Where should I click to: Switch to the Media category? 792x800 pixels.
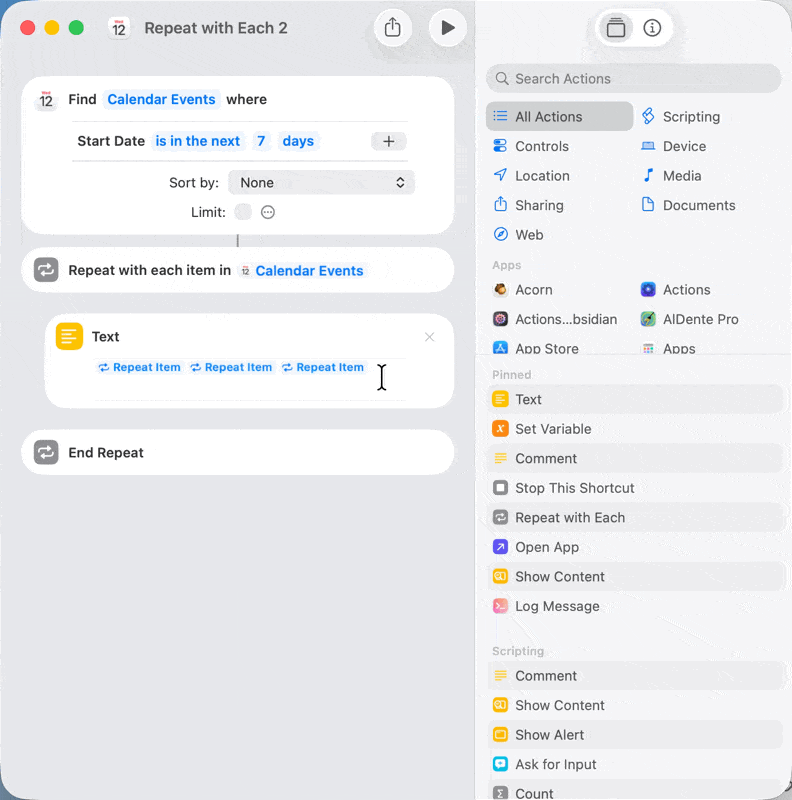click(681, 176)
